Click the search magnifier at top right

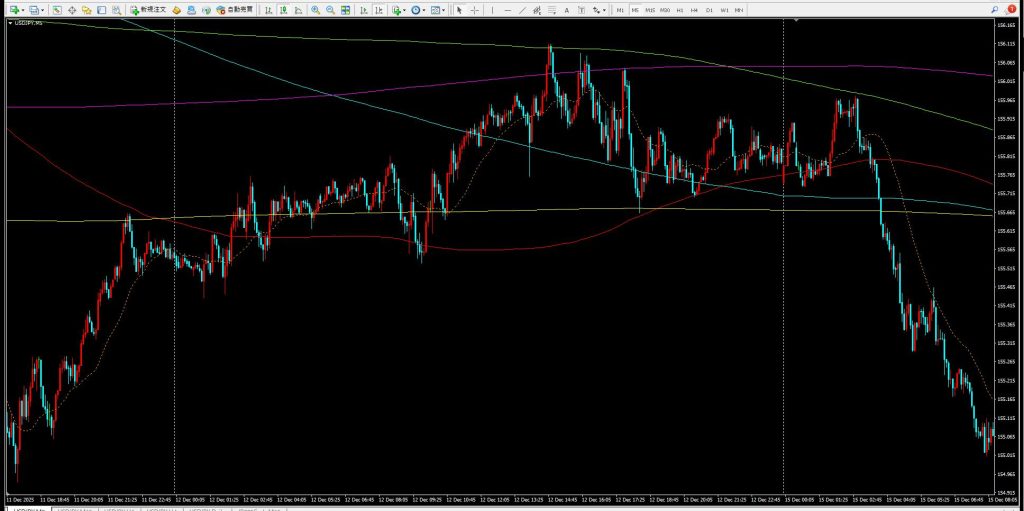[x=994, y=10]
